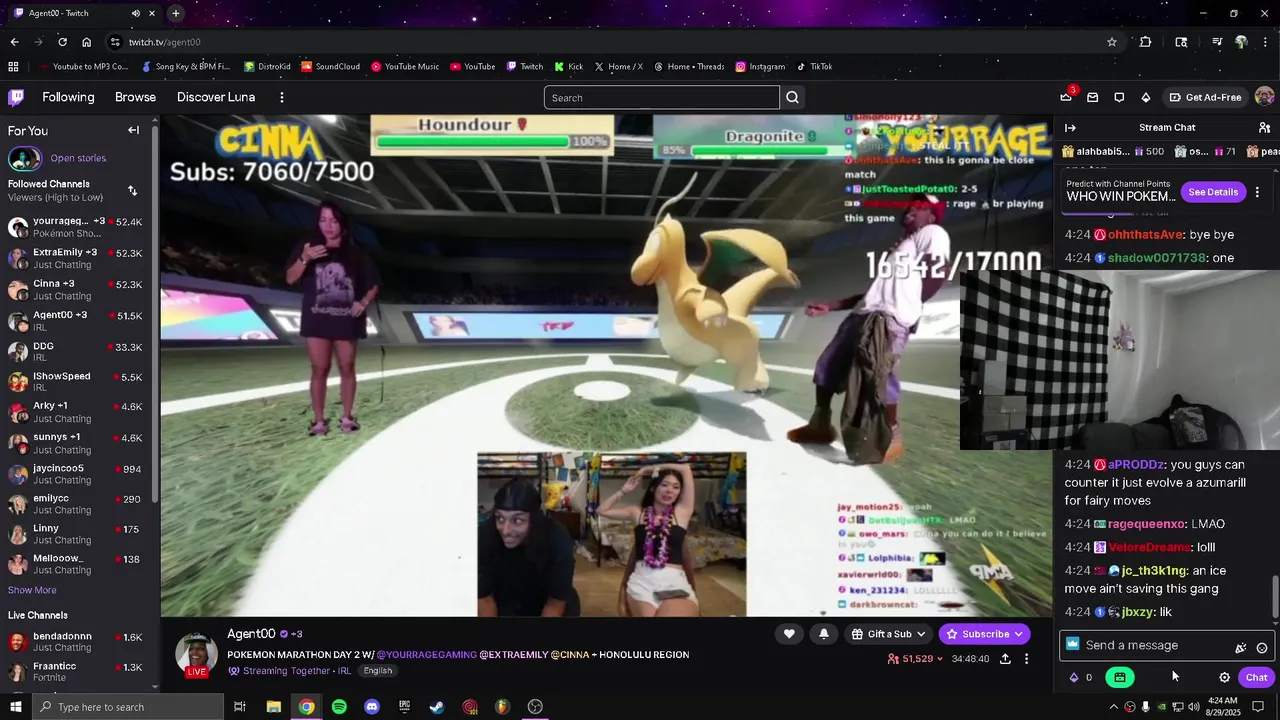Click Agent00 streamer avatar with LIVE badge
The width and height of the screenshot is (1280, 720).
point(197,654)
